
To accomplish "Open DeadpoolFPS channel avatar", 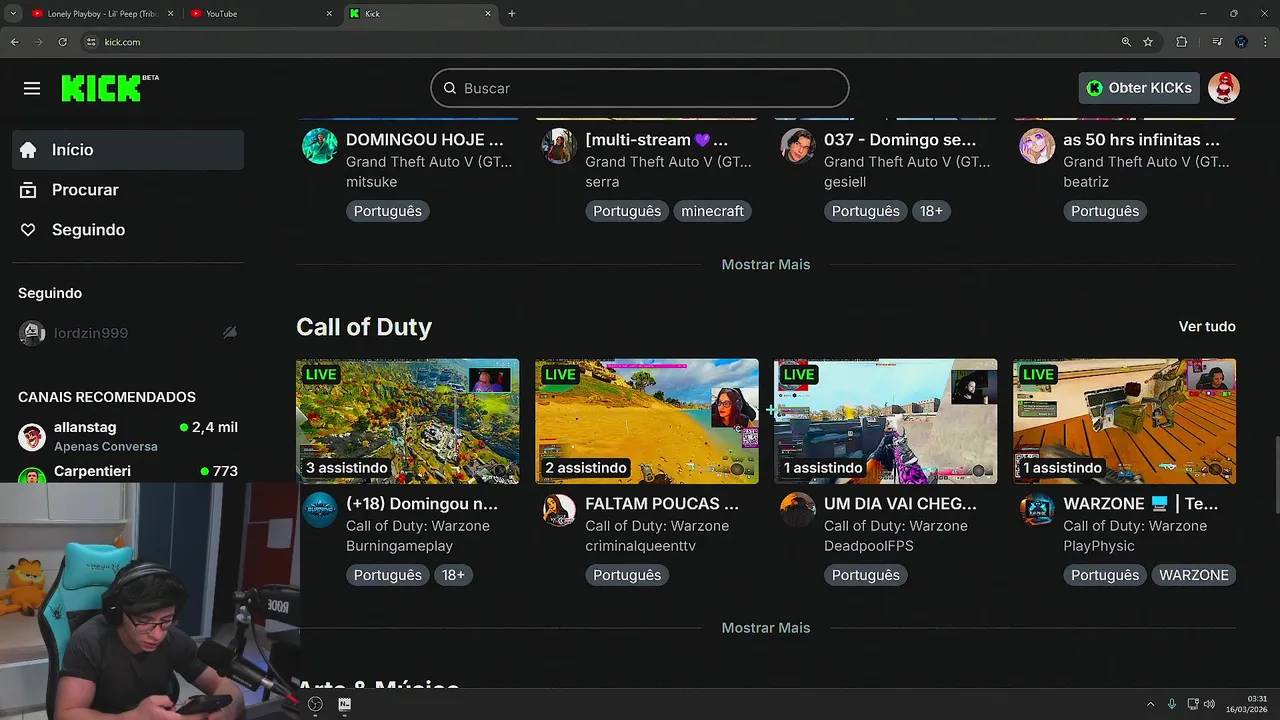I will [x=798, y=509].
